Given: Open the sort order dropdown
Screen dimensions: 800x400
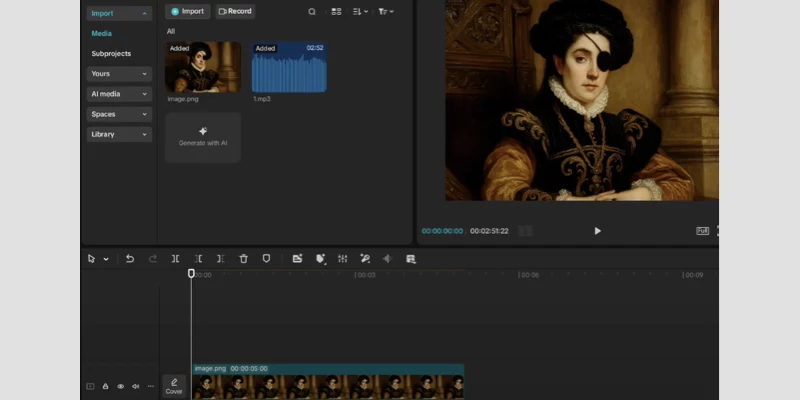Looking at the screenshot, I should click(x=360, y=12).
